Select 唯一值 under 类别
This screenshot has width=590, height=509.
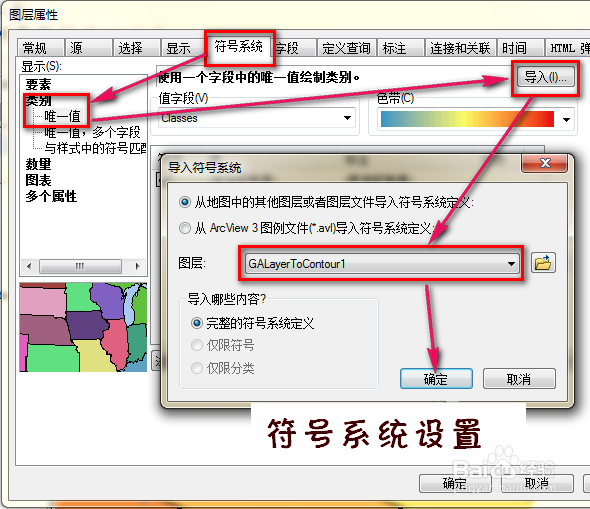click(62, 116)
